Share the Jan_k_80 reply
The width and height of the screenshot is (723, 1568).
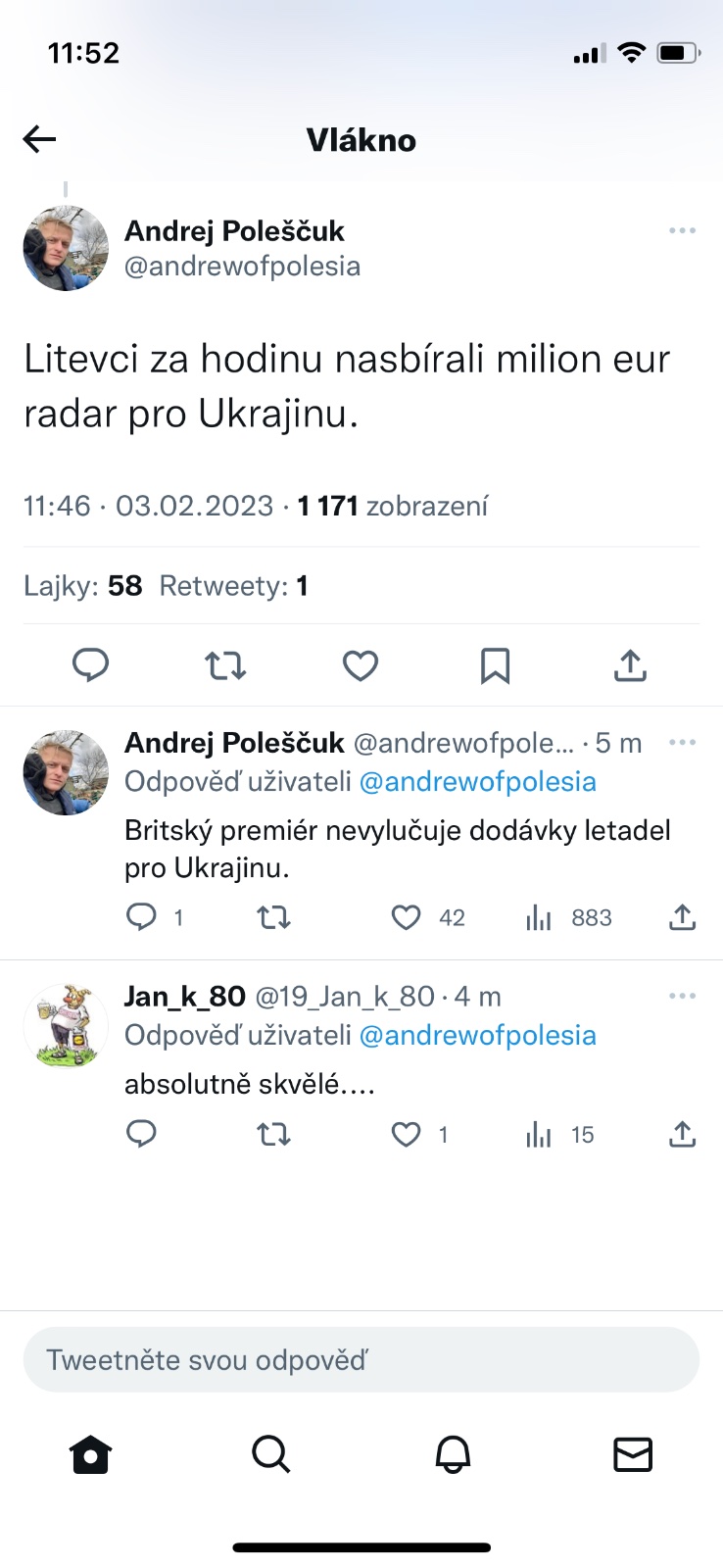682,1135
